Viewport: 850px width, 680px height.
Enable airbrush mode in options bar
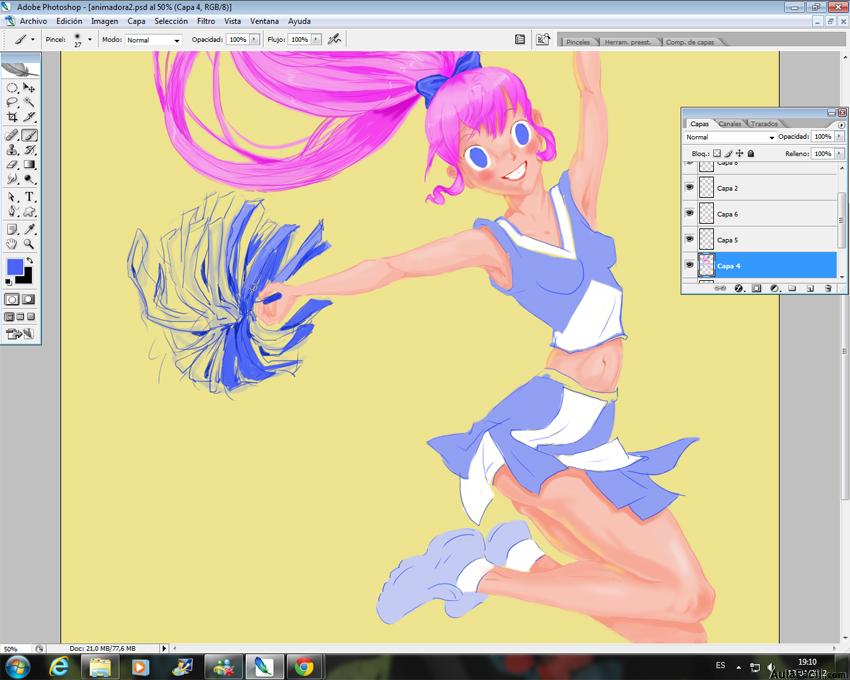[334, 40]
